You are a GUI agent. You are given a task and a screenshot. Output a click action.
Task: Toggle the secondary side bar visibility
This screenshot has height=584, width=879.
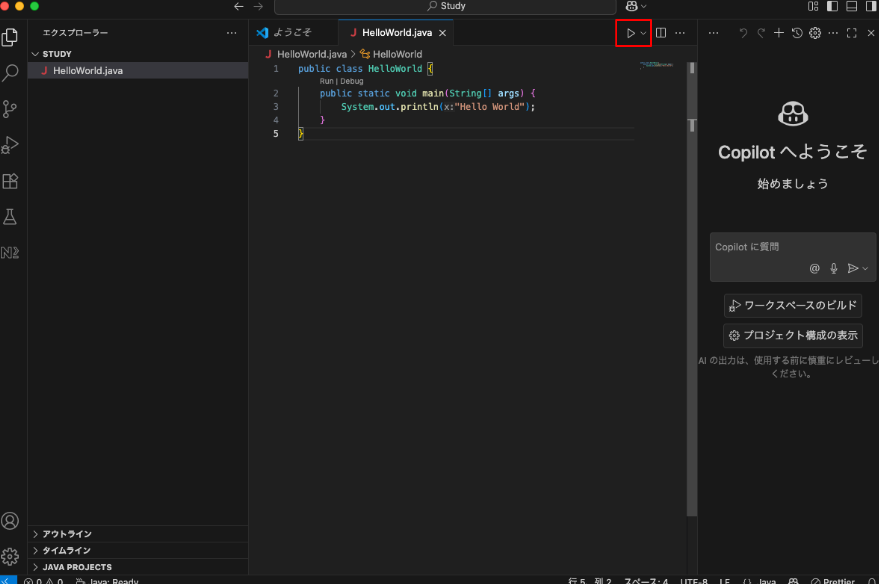point(871,6)
